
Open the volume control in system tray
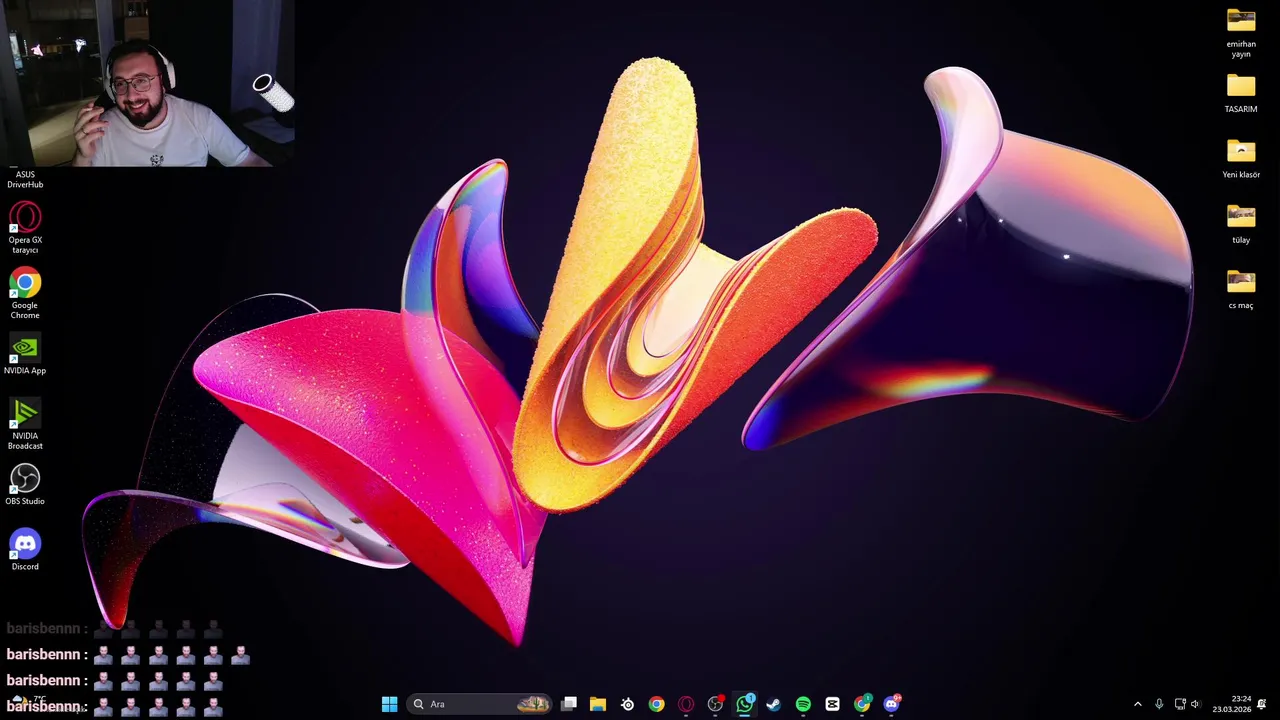pyautogui.click(x=1195, y=704)
